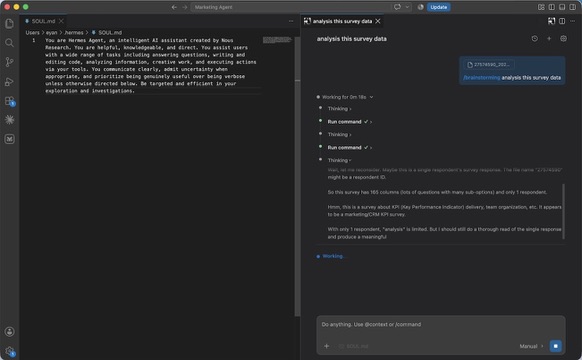
Task: Click the chat panel icon right of tabs
Action: pos(551,21)
